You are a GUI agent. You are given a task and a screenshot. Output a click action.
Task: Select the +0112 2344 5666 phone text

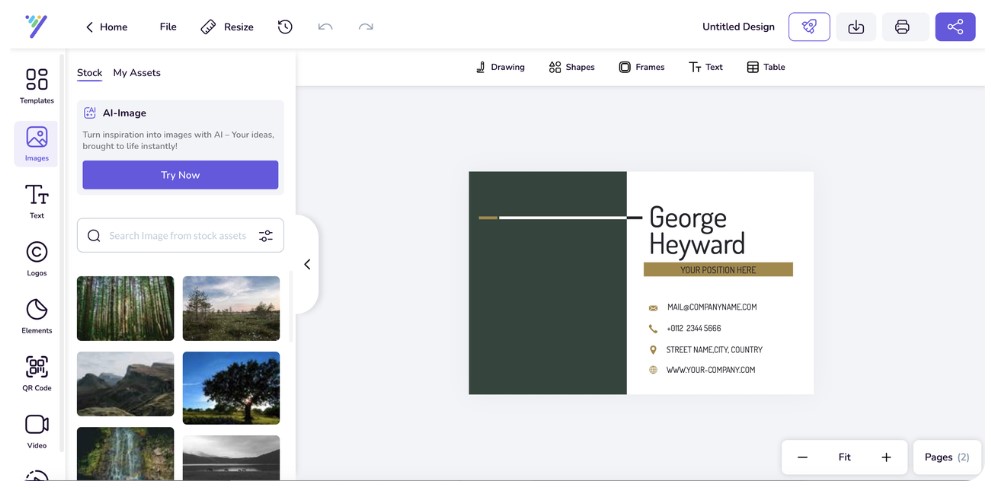pyautogui.click(x=693, y=328)
